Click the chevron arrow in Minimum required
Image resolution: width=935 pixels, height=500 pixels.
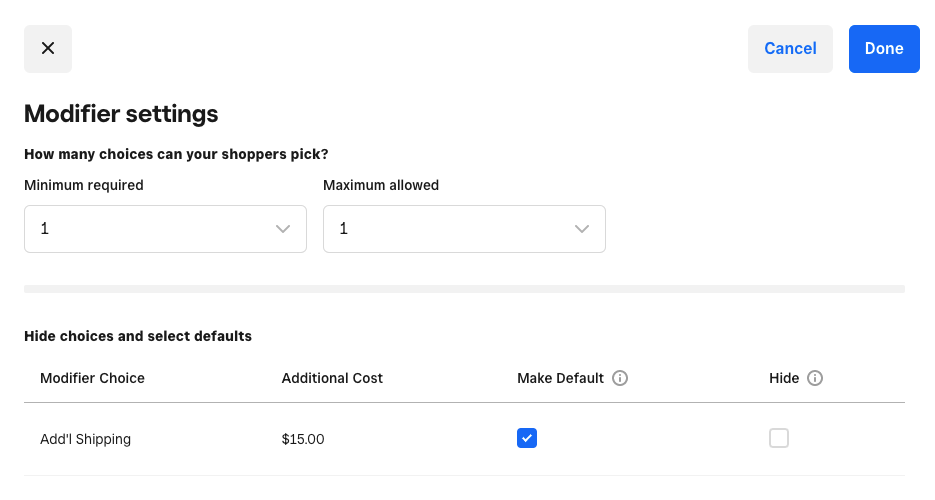(x=283, y=229)
